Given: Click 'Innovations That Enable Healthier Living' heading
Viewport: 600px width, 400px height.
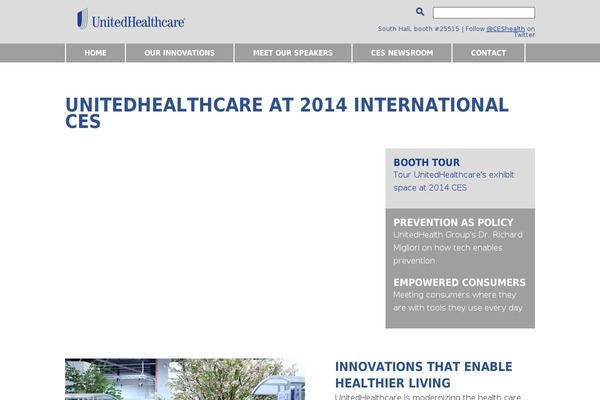Looking at the screenshot, I should coord(424,375).
